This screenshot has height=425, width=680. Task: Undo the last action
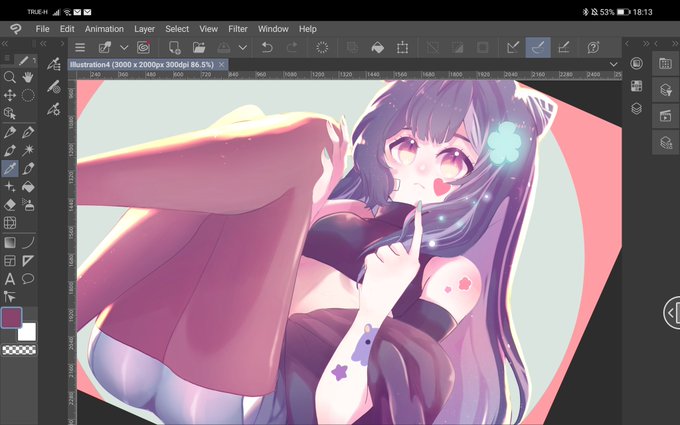(x=267, y=47)
